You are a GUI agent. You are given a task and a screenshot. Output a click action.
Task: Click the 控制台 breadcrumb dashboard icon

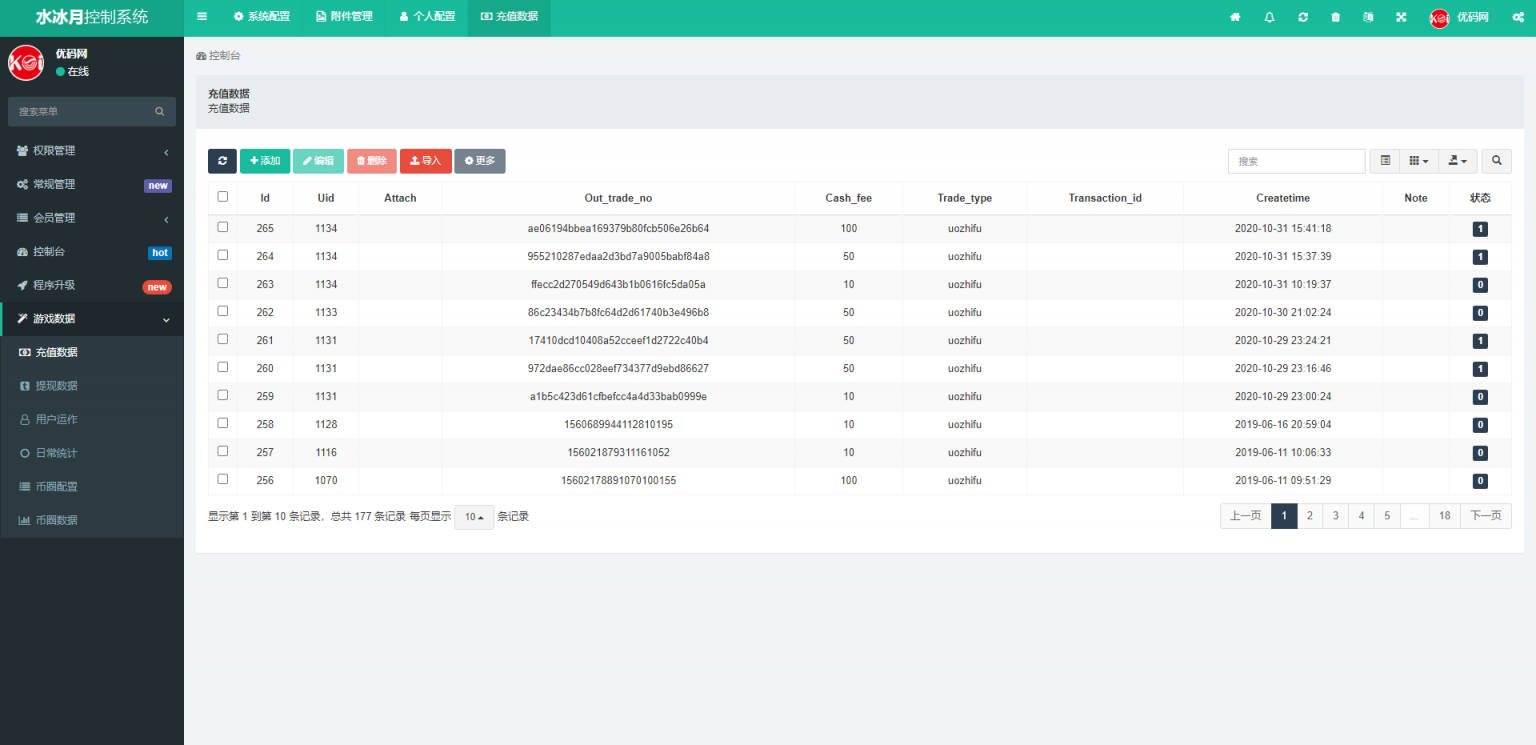tap(201, 57)
